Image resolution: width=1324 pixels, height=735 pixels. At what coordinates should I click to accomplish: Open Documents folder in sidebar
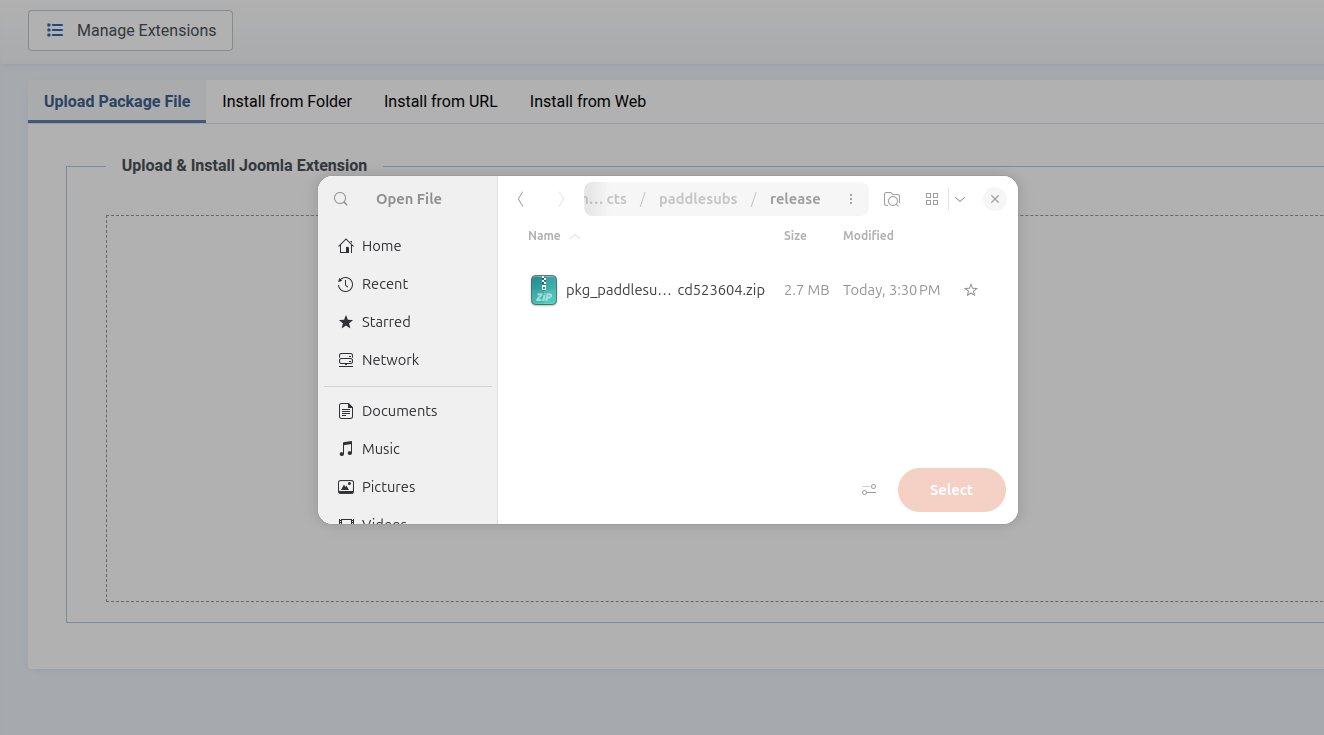pos(408,411)
